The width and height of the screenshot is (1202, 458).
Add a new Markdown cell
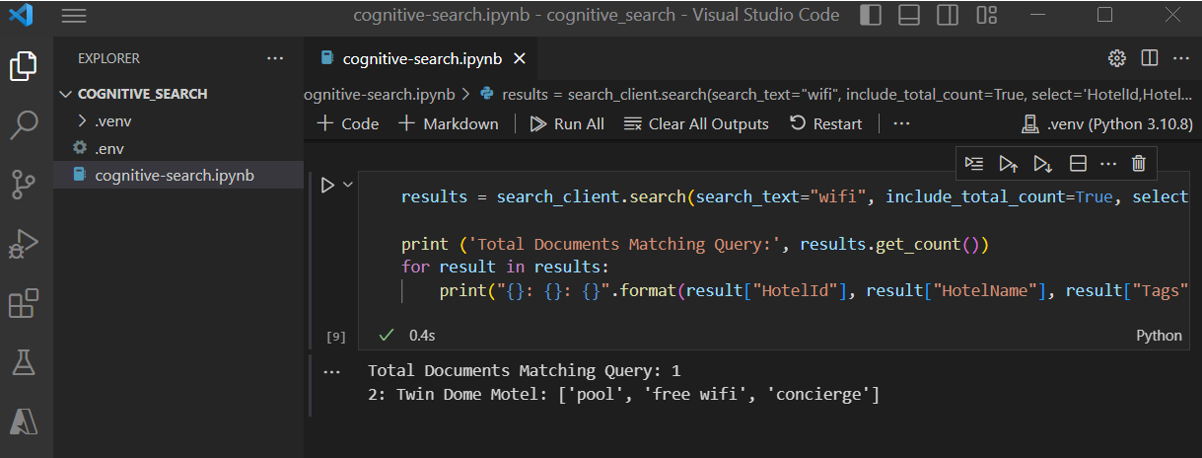coord(448,124)
